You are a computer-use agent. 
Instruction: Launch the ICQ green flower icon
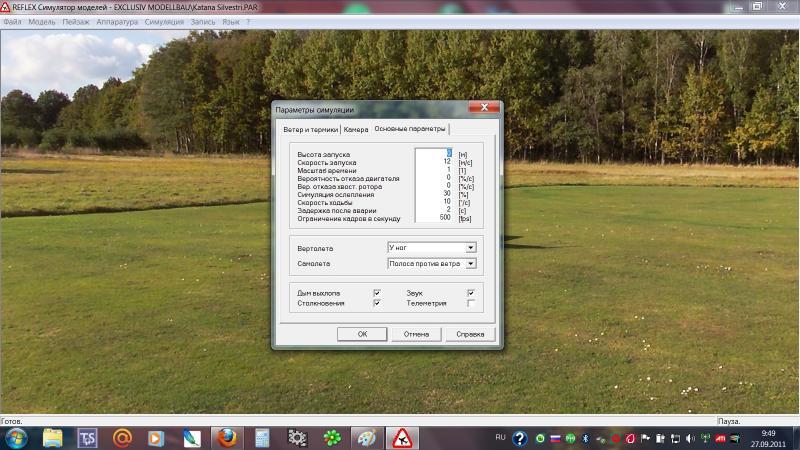(x=332, y=438)
